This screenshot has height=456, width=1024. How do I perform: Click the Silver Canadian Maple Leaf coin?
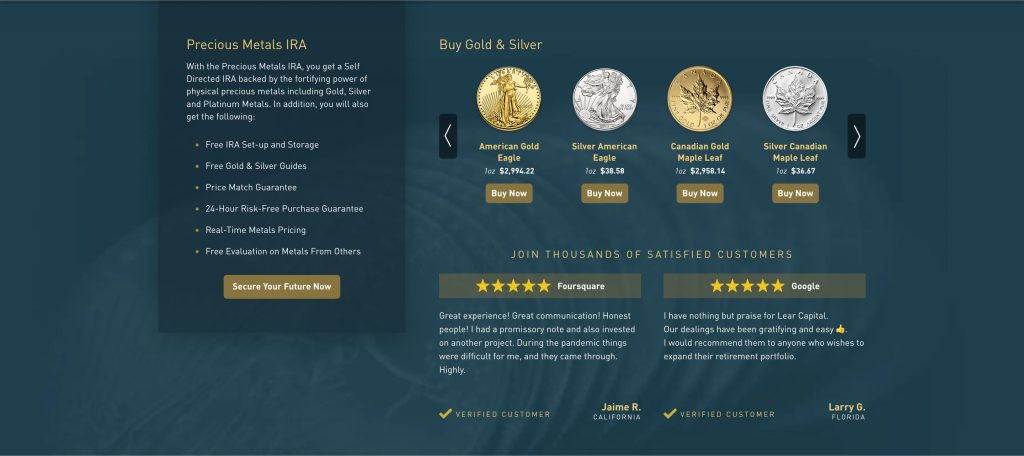click(795, 99)
